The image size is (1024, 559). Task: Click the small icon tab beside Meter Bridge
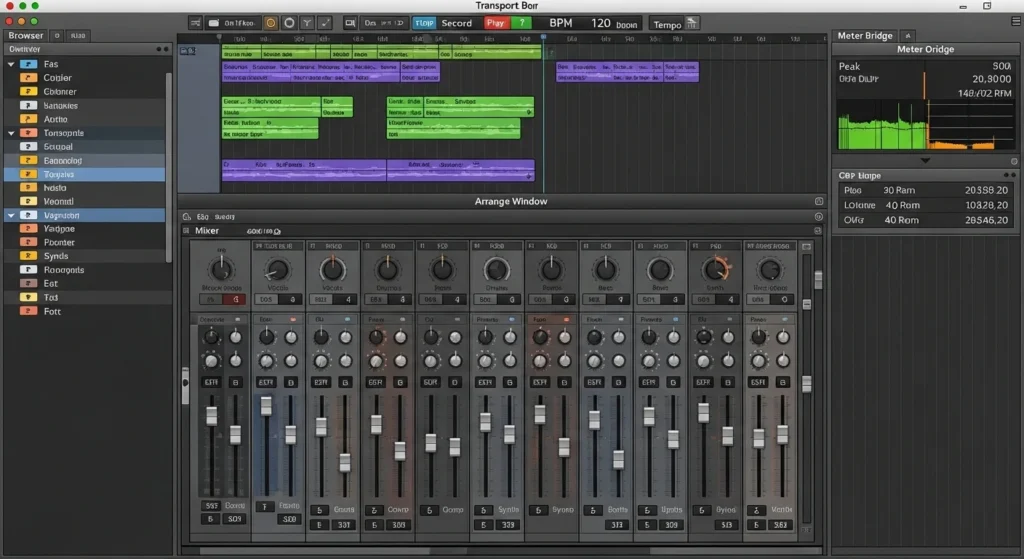(x=907, y=36)
